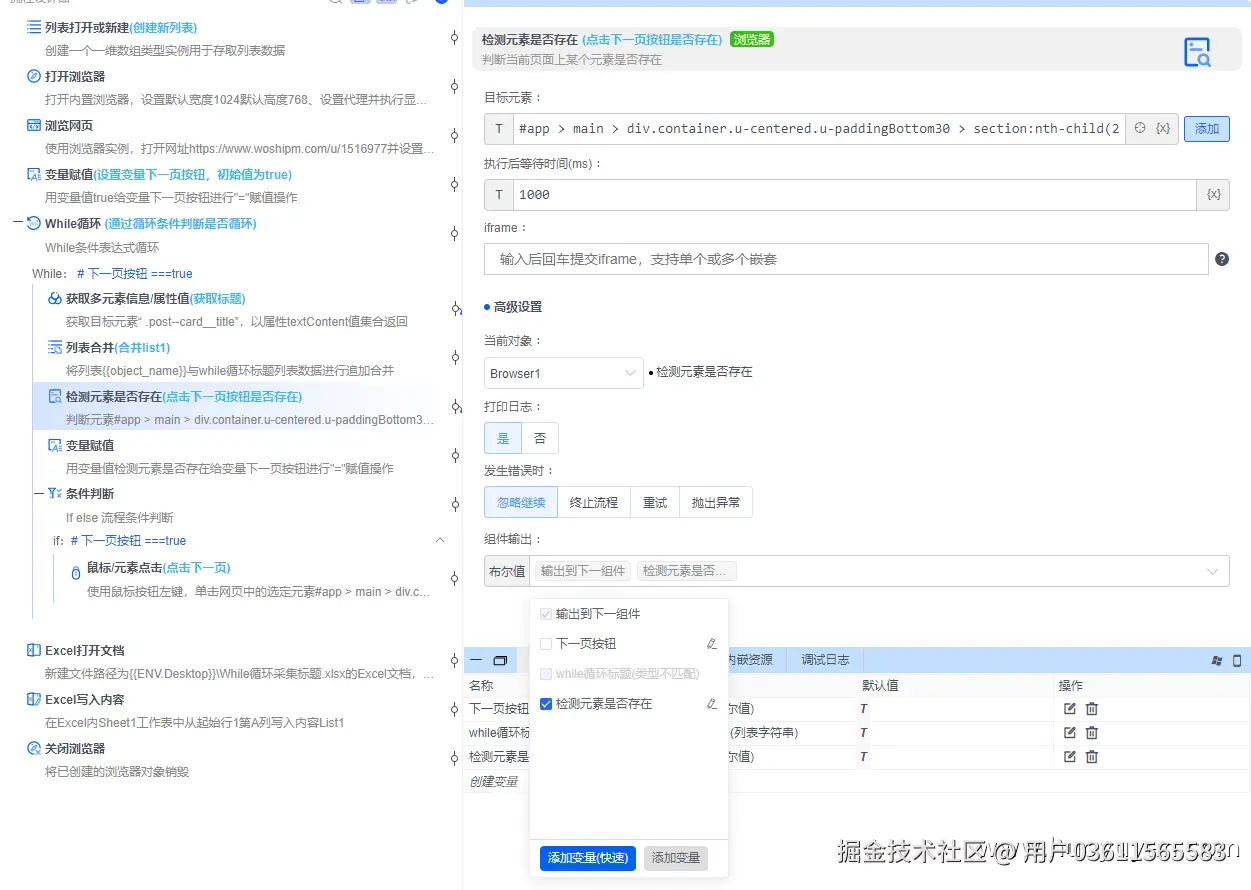
Task: Click the edit icon in the while循环标题 variable row
Action: coord(1068,731)
